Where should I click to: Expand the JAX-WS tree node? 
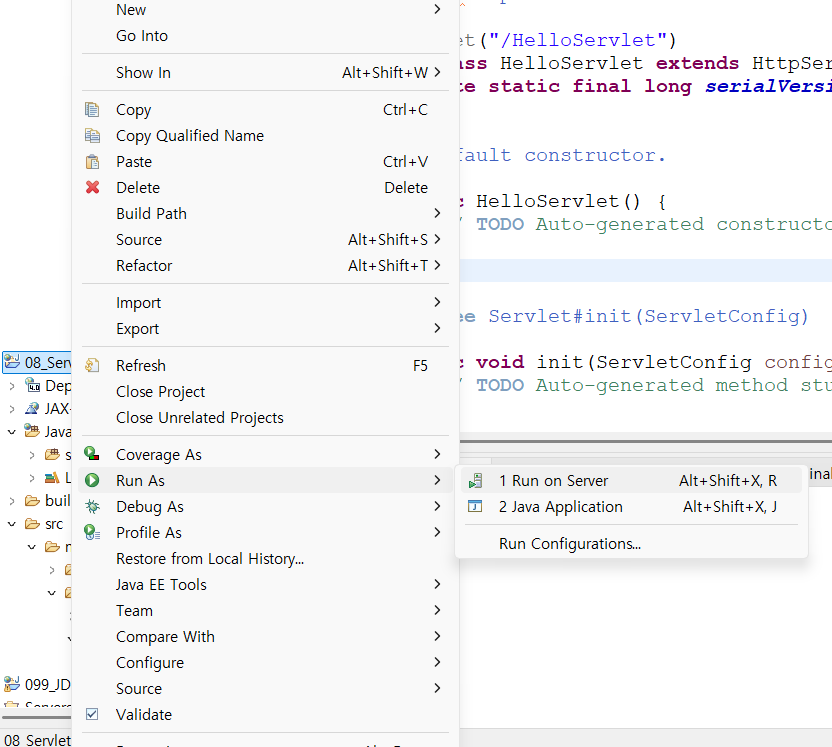pyautogui.click(x=12, y=409)
